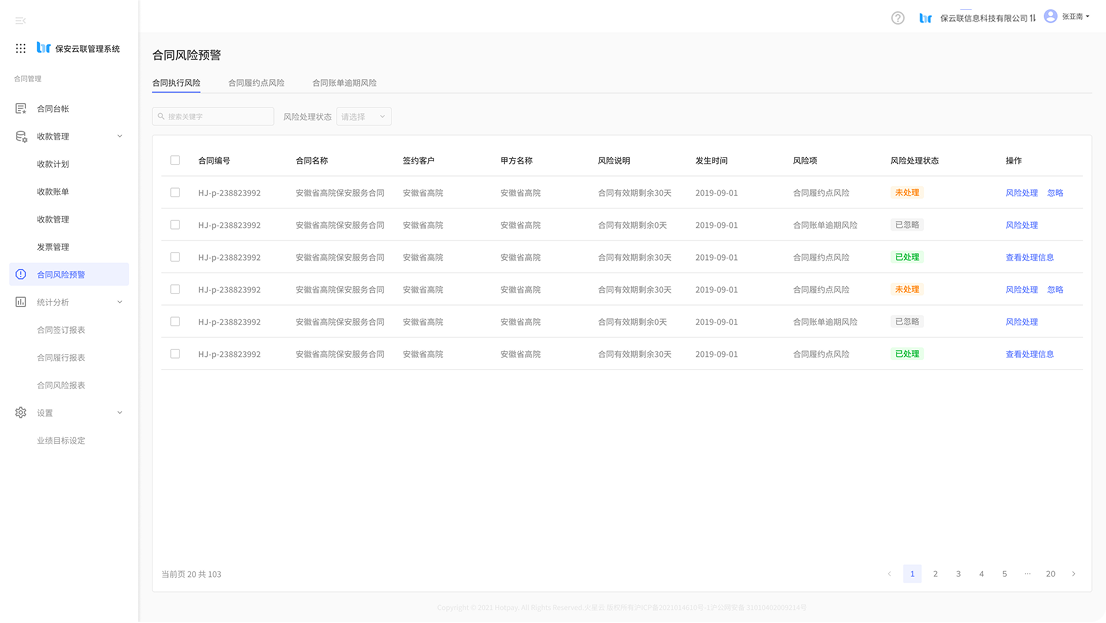Collapse the 统计分析 menu chevron
Viewport: 1106px width, 623px height.
(x=120, y=302)
